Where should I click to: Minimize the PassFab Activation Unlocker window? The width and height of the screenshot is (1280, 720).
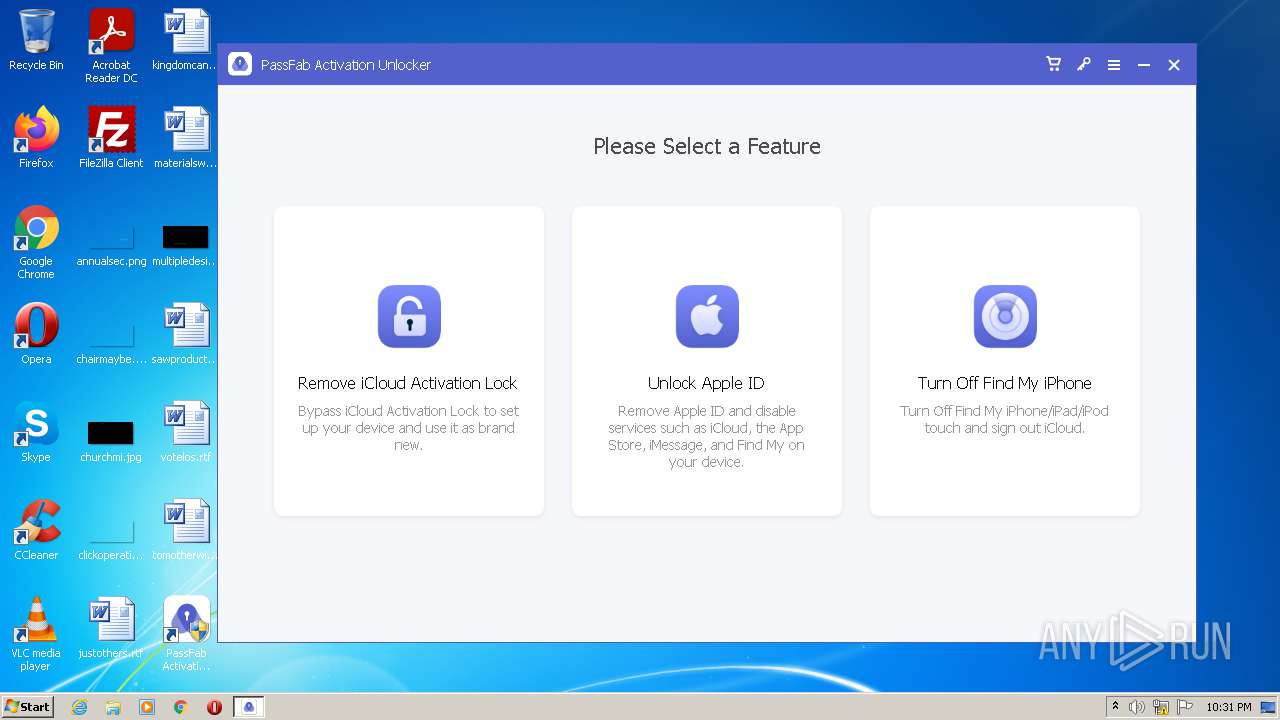1143,65
